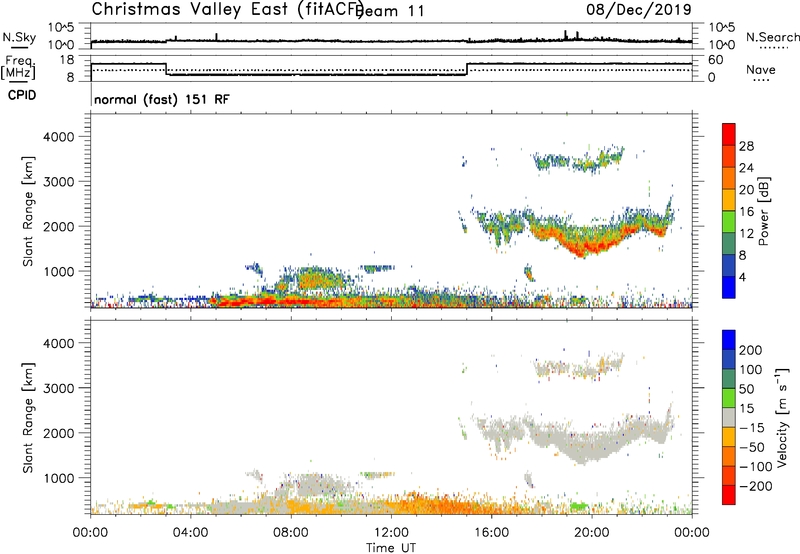The image size is (800, 554).
Task: Click the '28' power colorbar tick
Action: pos(746,146)
